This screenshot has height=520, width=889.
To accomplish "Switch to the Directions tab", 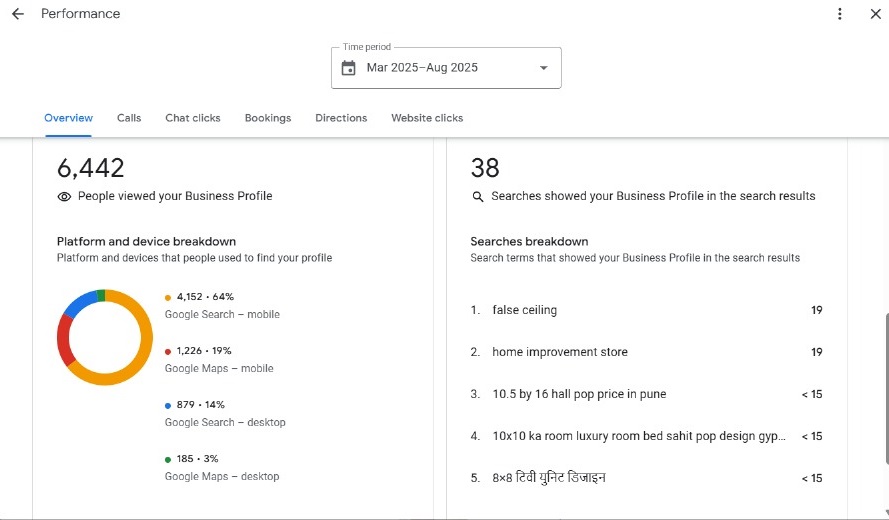I will [x=341, y=118].
